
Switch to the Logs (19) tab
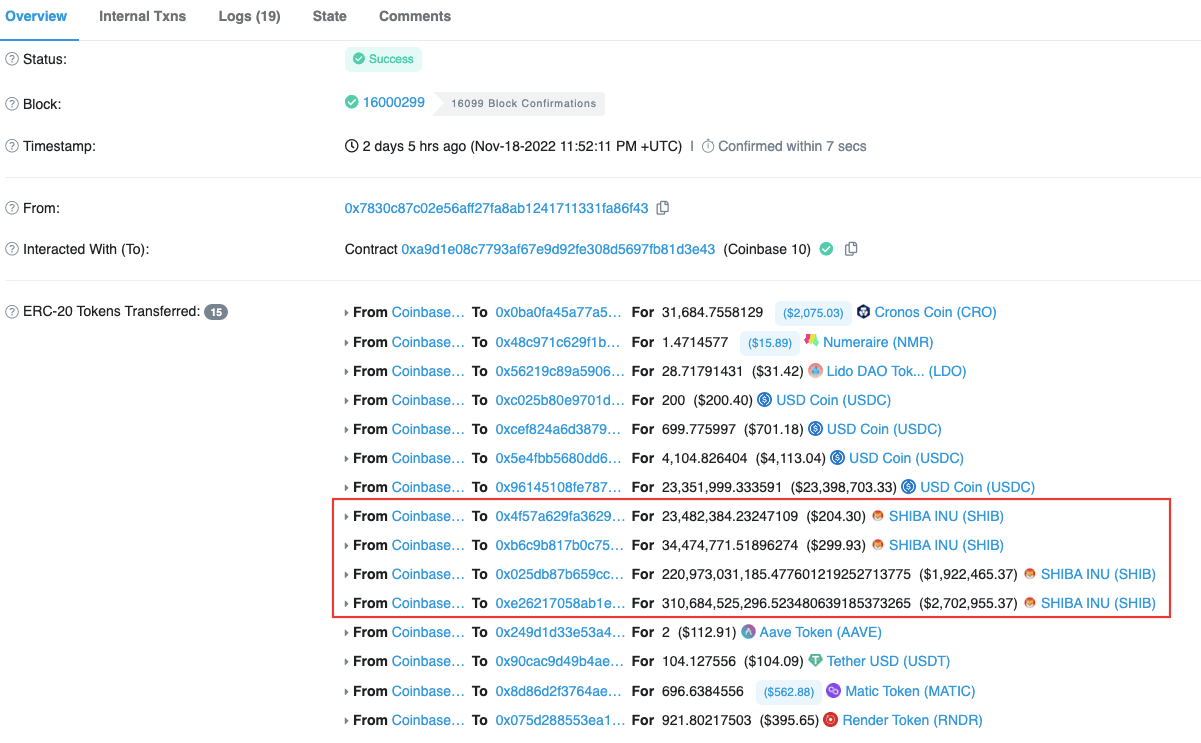coord(249,16)
